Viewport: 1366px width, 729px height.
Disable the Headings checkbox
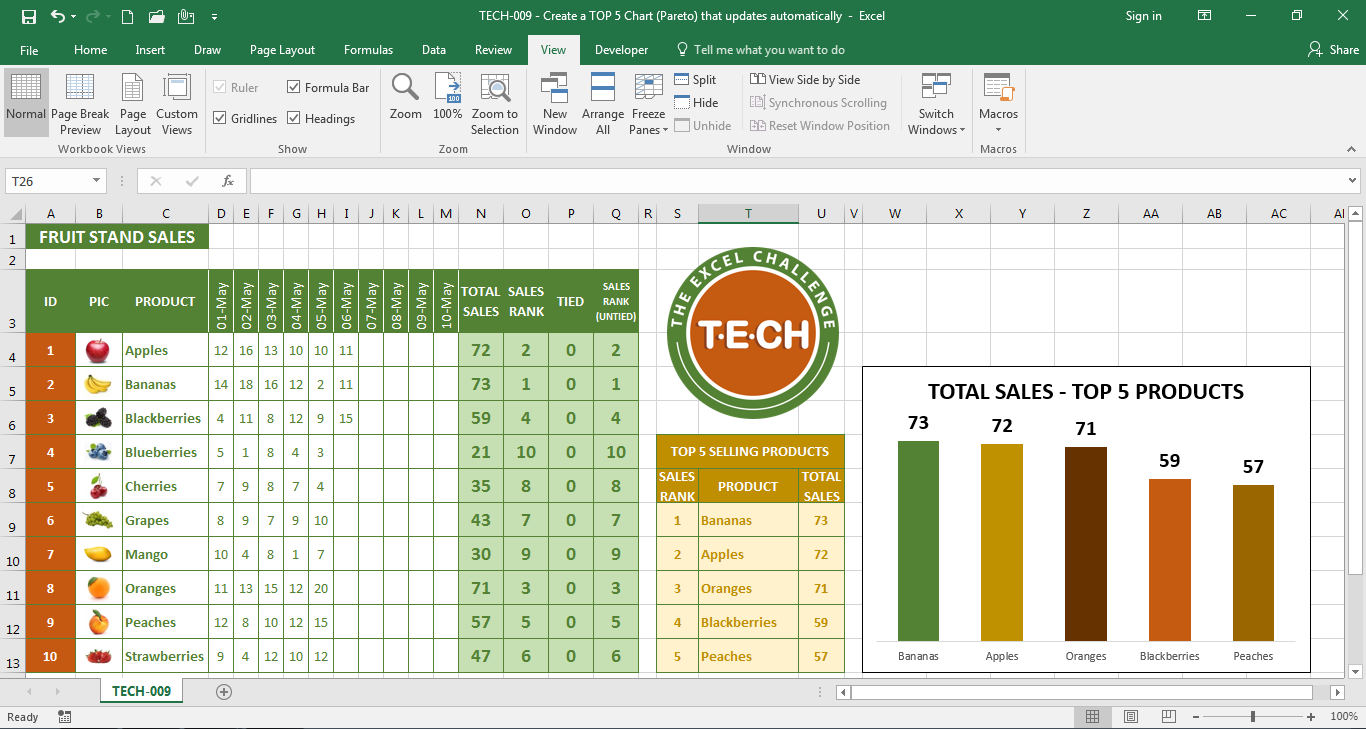pos(294,119)
